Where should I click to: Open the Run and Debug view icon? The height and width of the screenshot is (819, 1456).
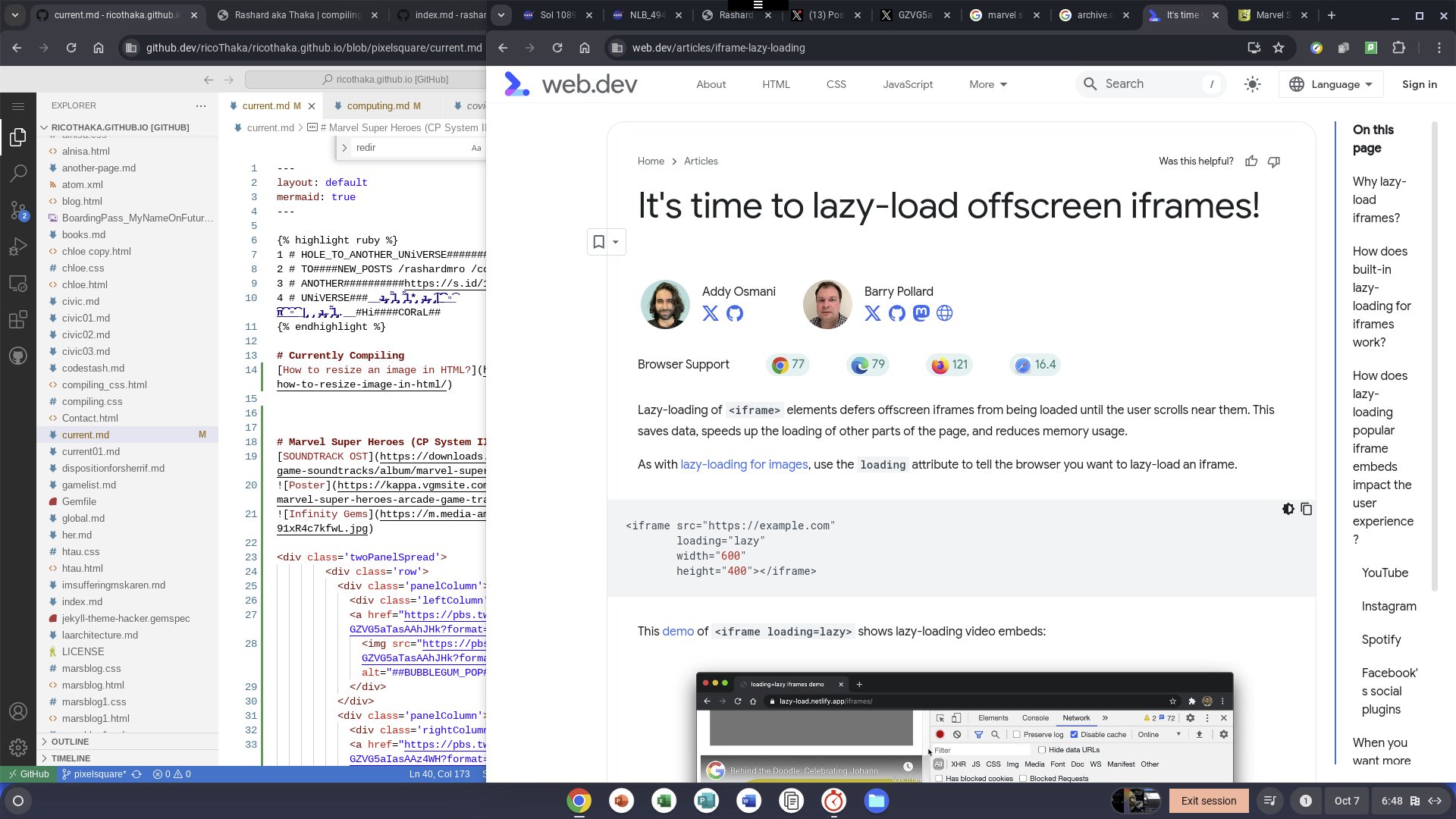pos(18,246)
